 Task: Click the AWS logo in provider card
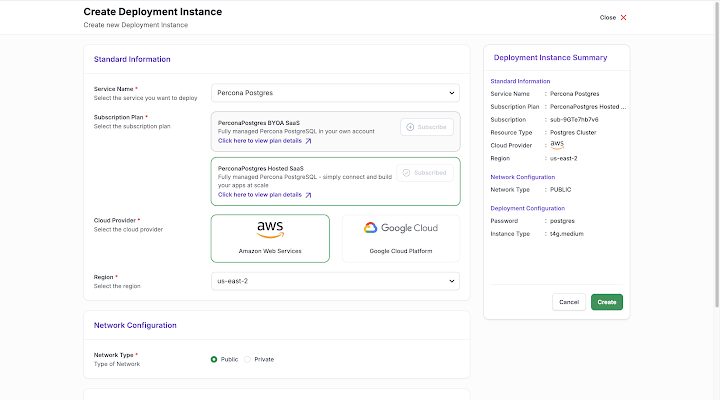(x=270, y=230)
